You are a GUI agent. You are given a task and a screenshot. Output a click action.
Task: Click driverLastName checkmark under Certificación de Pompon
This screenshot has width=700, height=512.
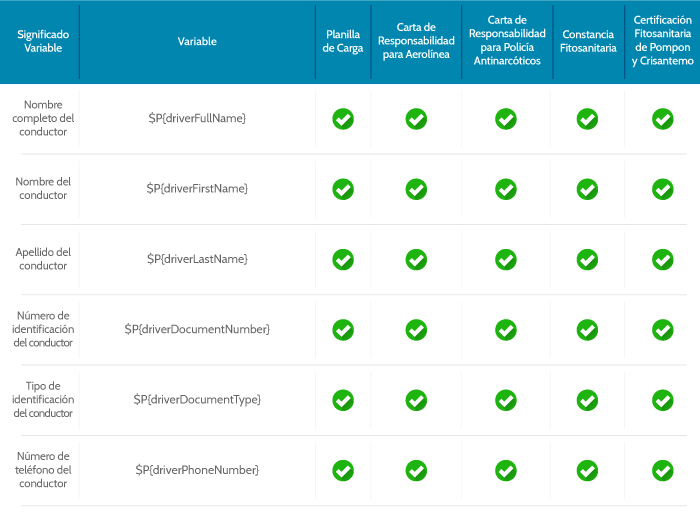(x=662, y=259)
